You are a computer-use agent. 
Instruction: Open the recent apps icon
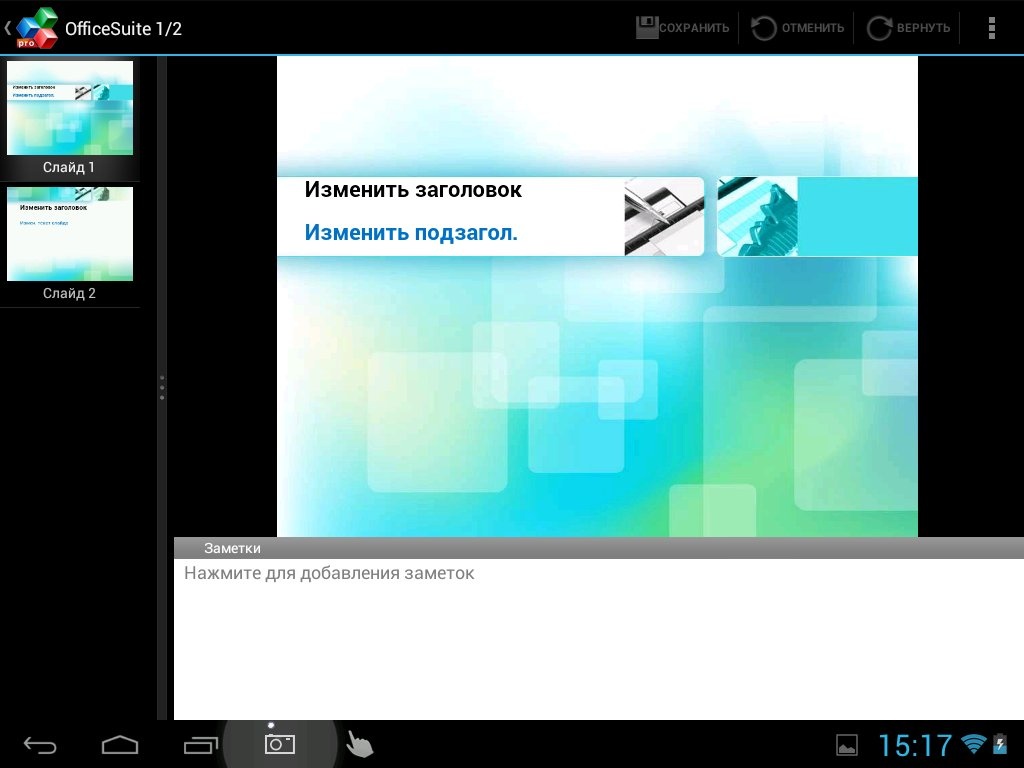[200, 745]
